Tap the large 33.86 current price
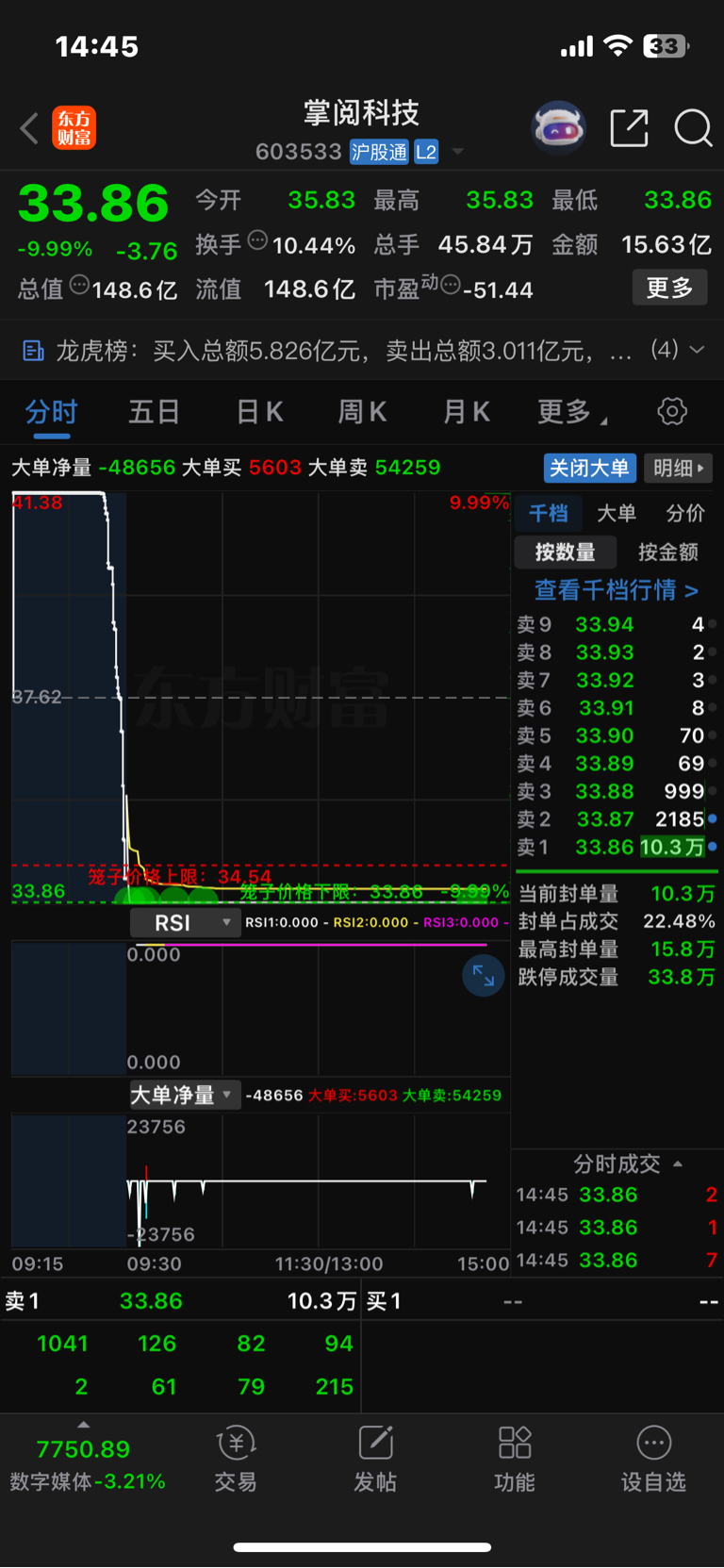The height and width of the screenshot is (1568, 724). (x=93, y=203)
